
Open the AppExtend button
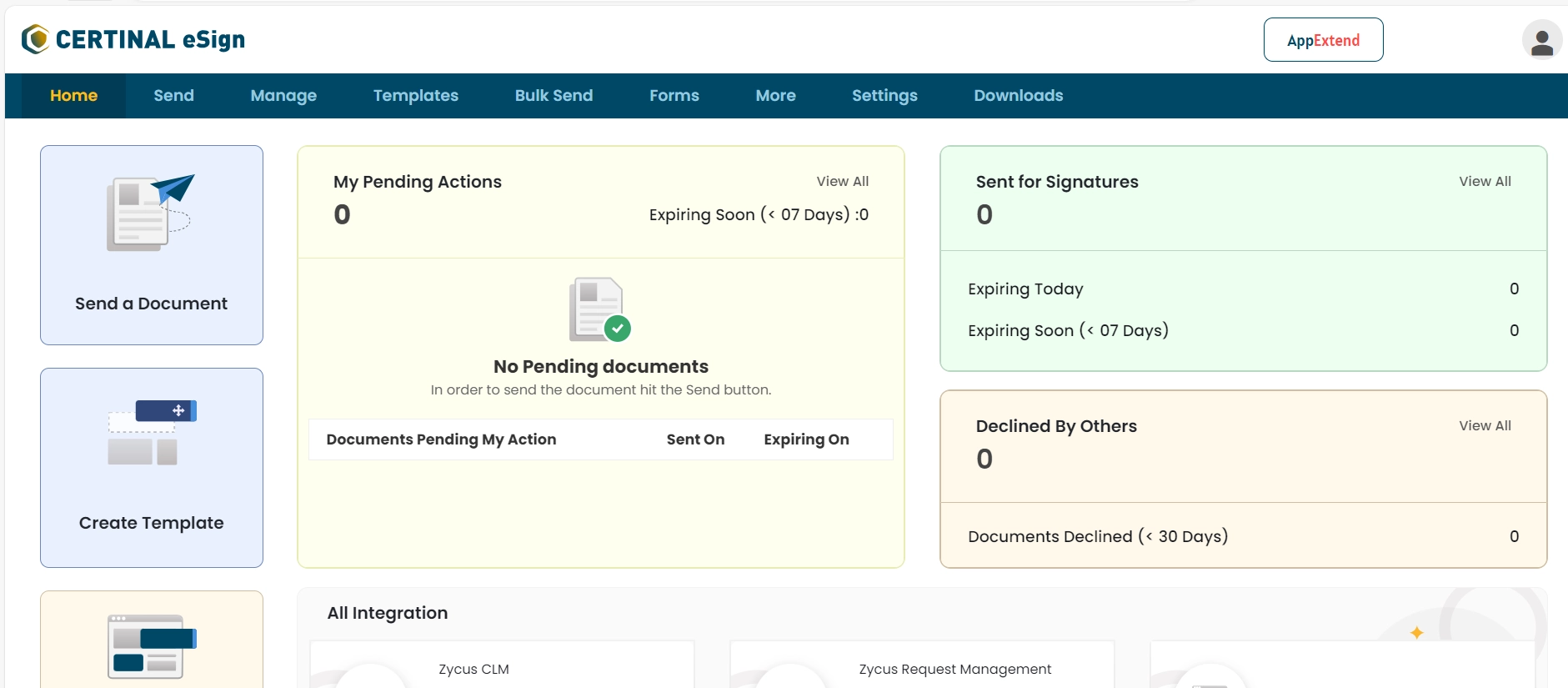[x=1323, y=40]
